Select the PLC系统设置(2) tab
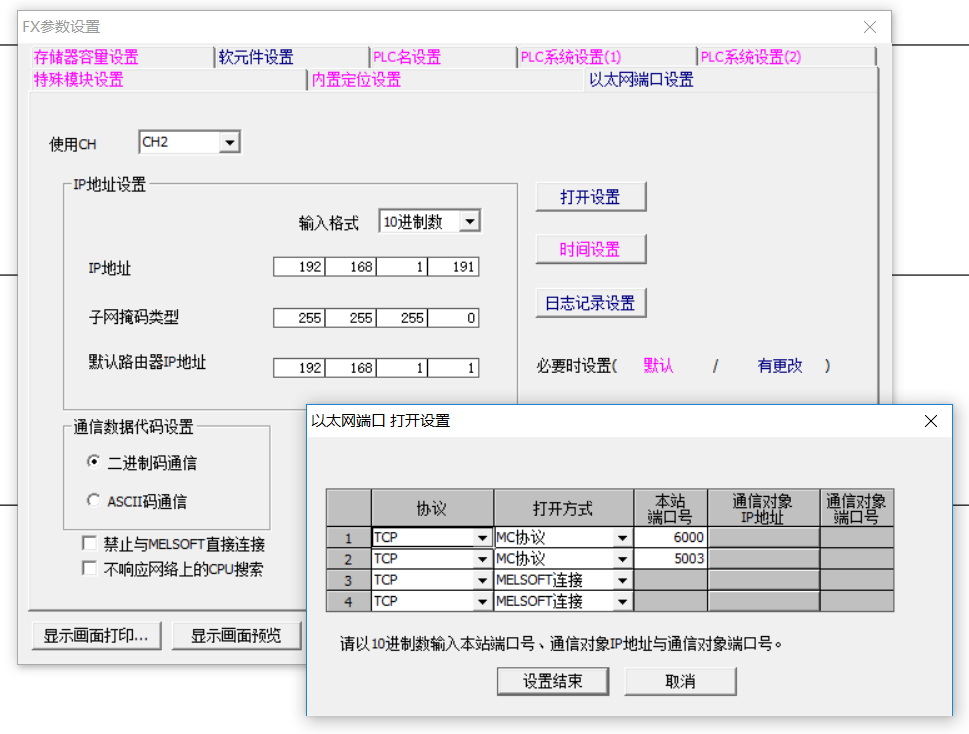The width and height of the screenshot is (969, 734). tap(750, 58)
